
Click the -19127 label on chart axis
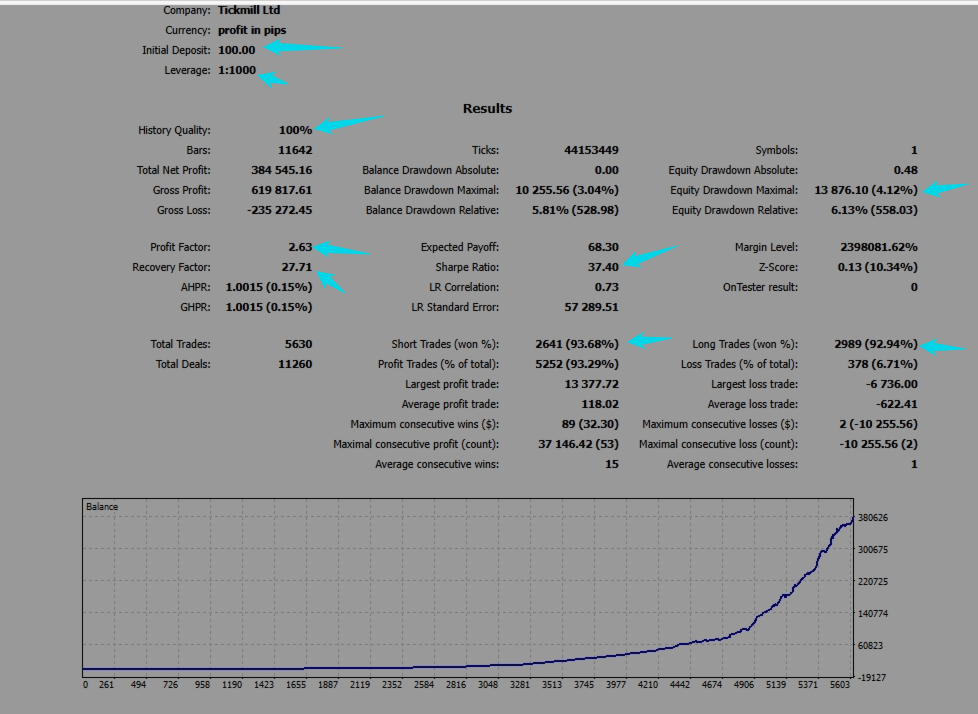coord(873,677)
